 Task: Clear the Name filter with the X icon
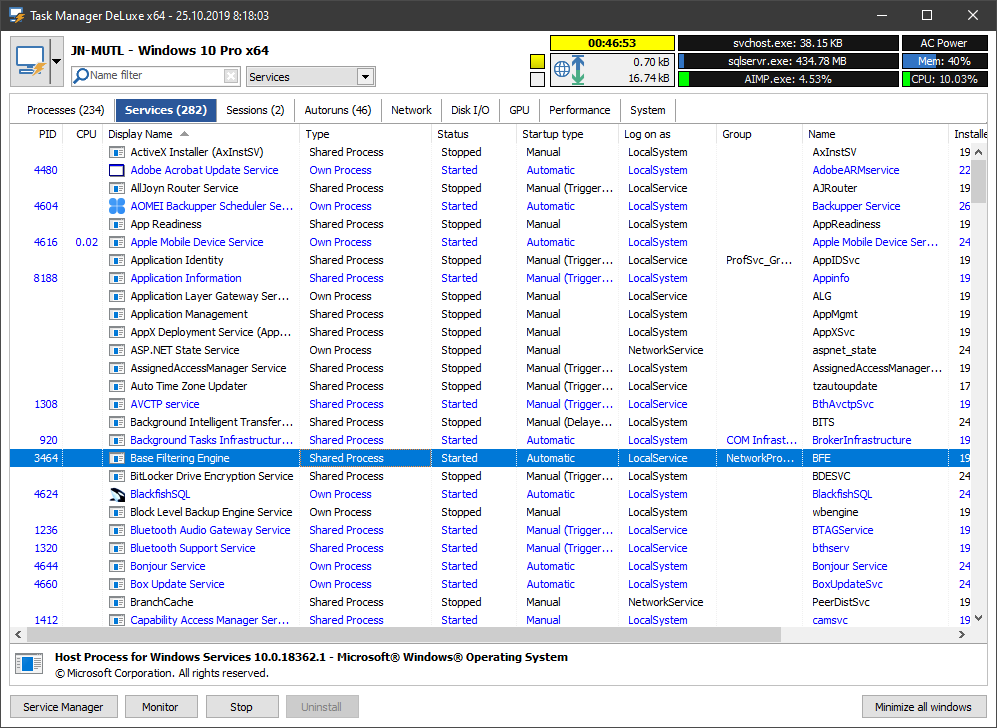coord(231,76)
